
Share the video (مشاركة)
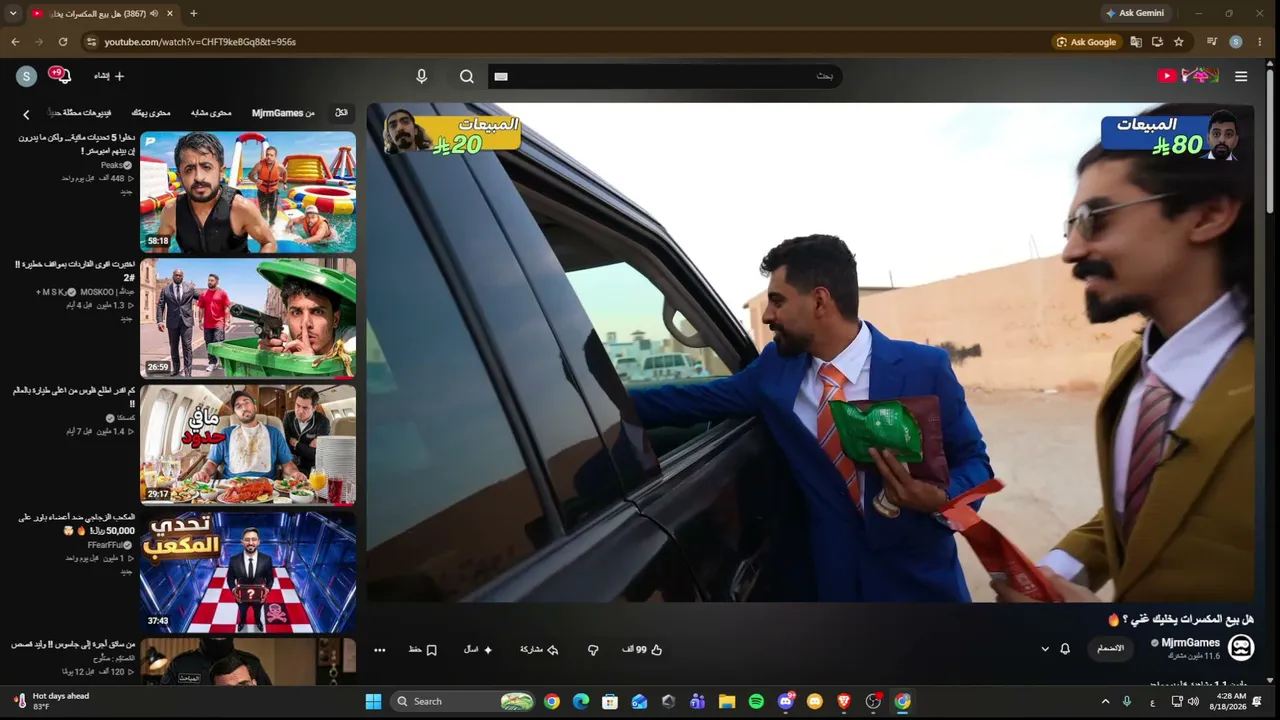[539, 649]
